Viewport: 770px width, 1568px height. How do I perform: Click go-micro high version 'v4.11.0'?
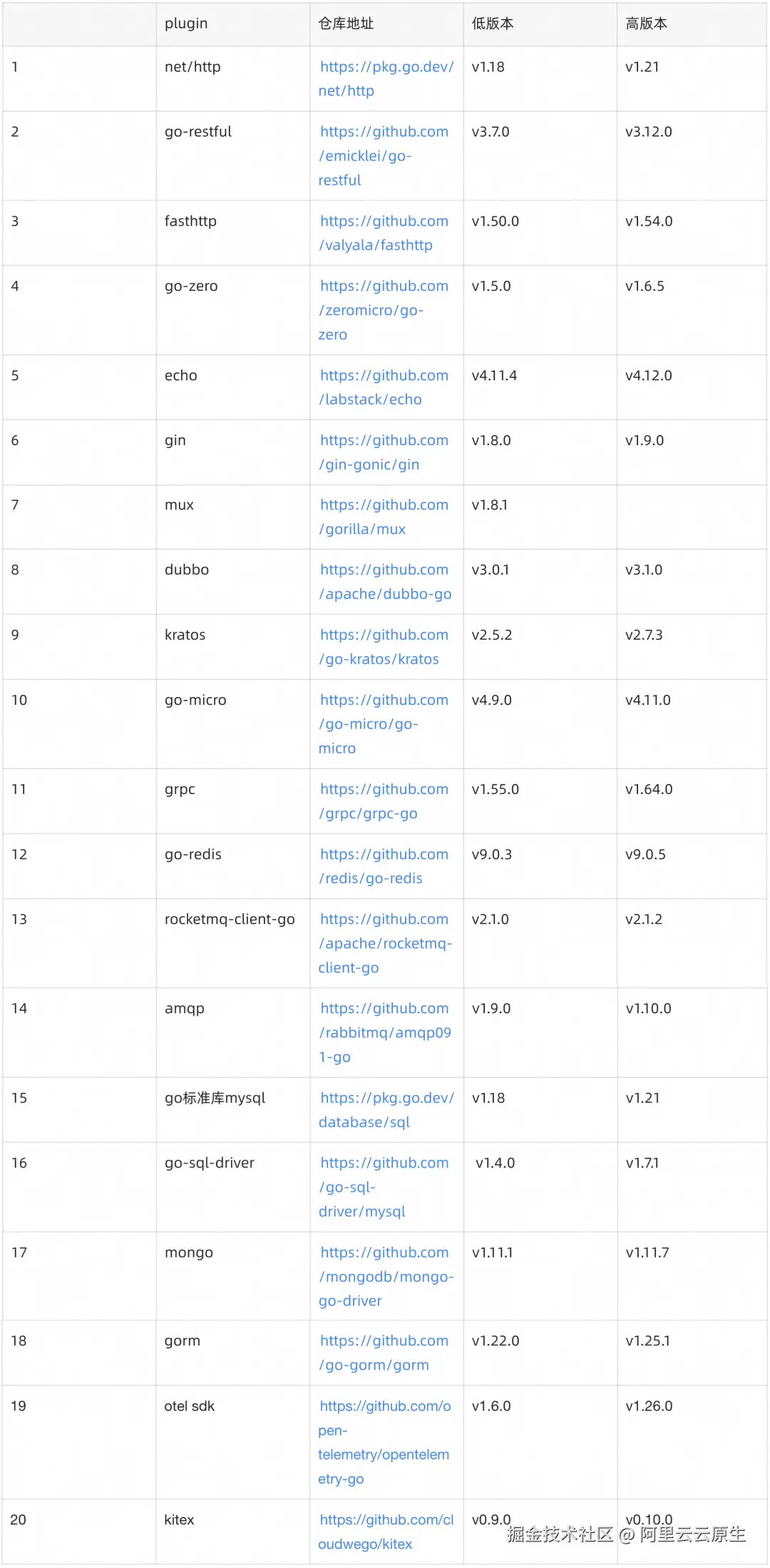648,700
